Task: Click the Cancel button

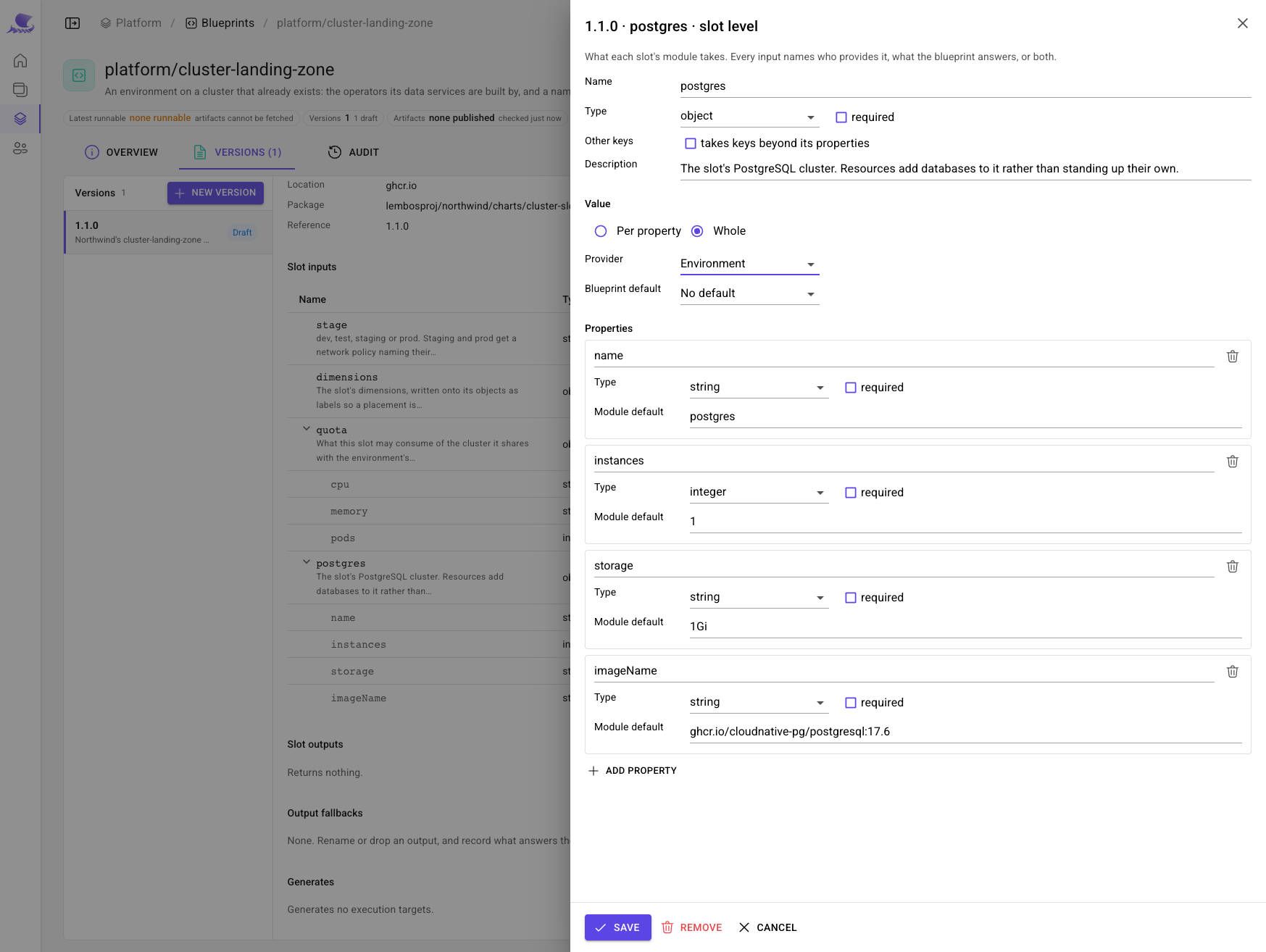Action: 767,927
